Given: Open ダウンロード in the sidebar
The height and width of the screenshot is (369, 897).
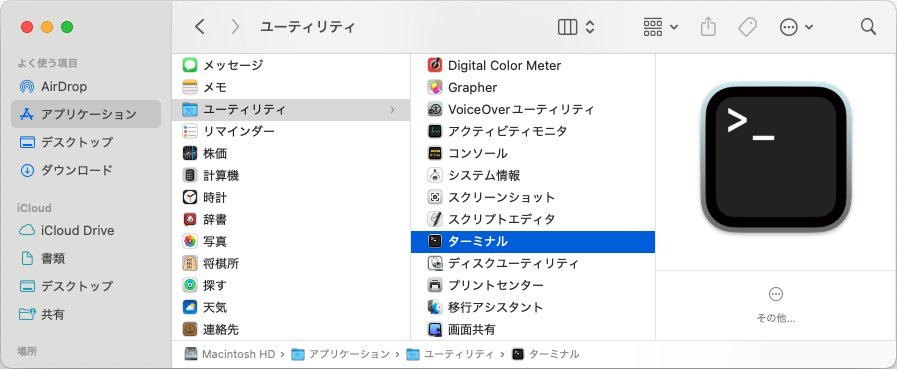Looking at the screenshot, I should coord(86,170).
